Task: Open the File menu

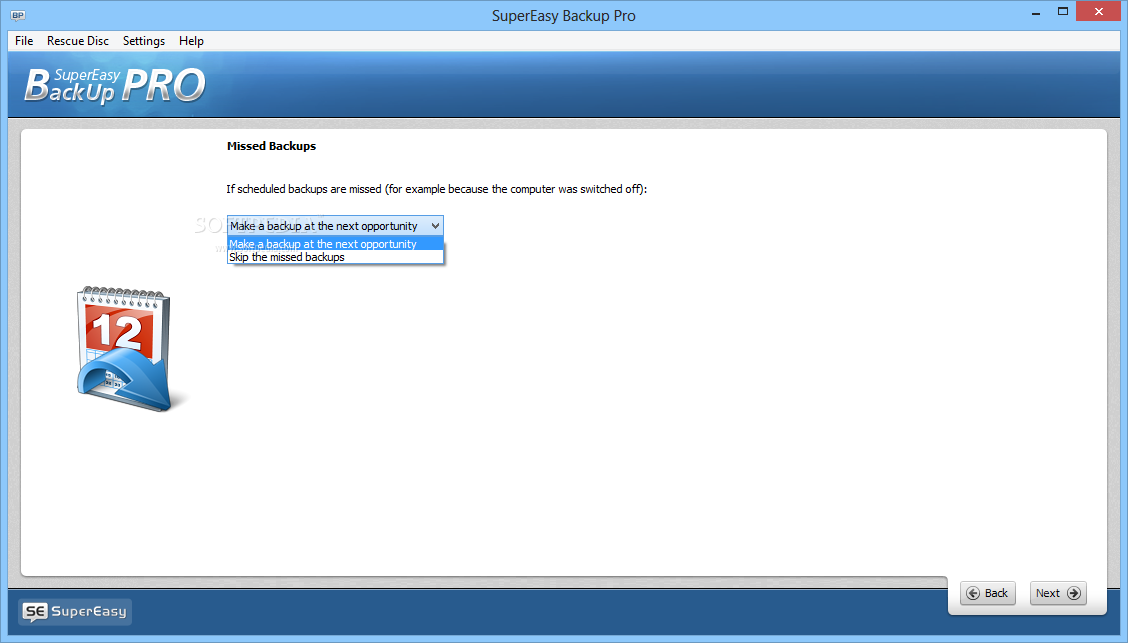Action: [x=24, y=41]
